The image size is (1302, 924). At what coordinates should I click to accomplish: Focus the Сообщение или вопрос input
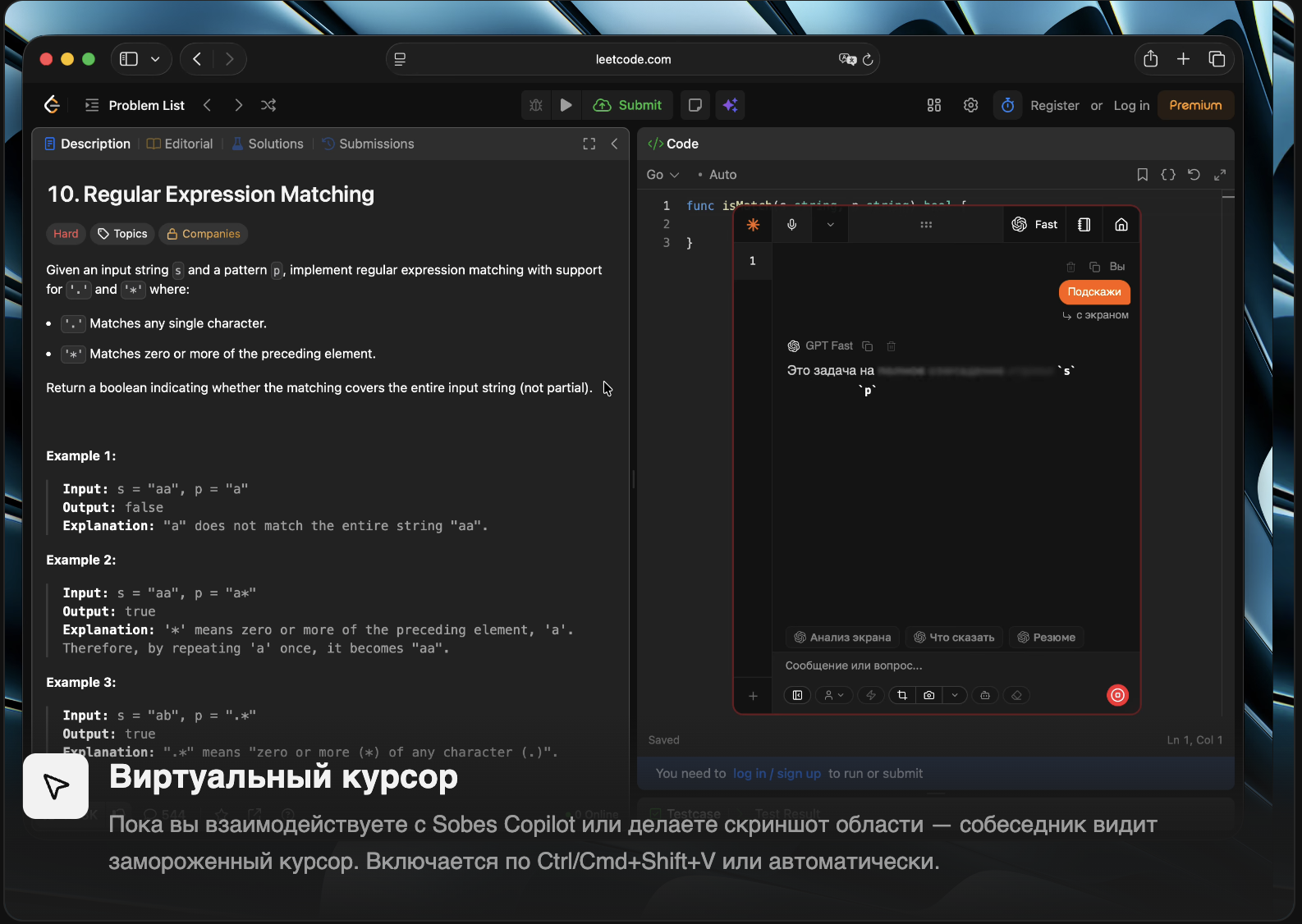[x=956, y=666]
